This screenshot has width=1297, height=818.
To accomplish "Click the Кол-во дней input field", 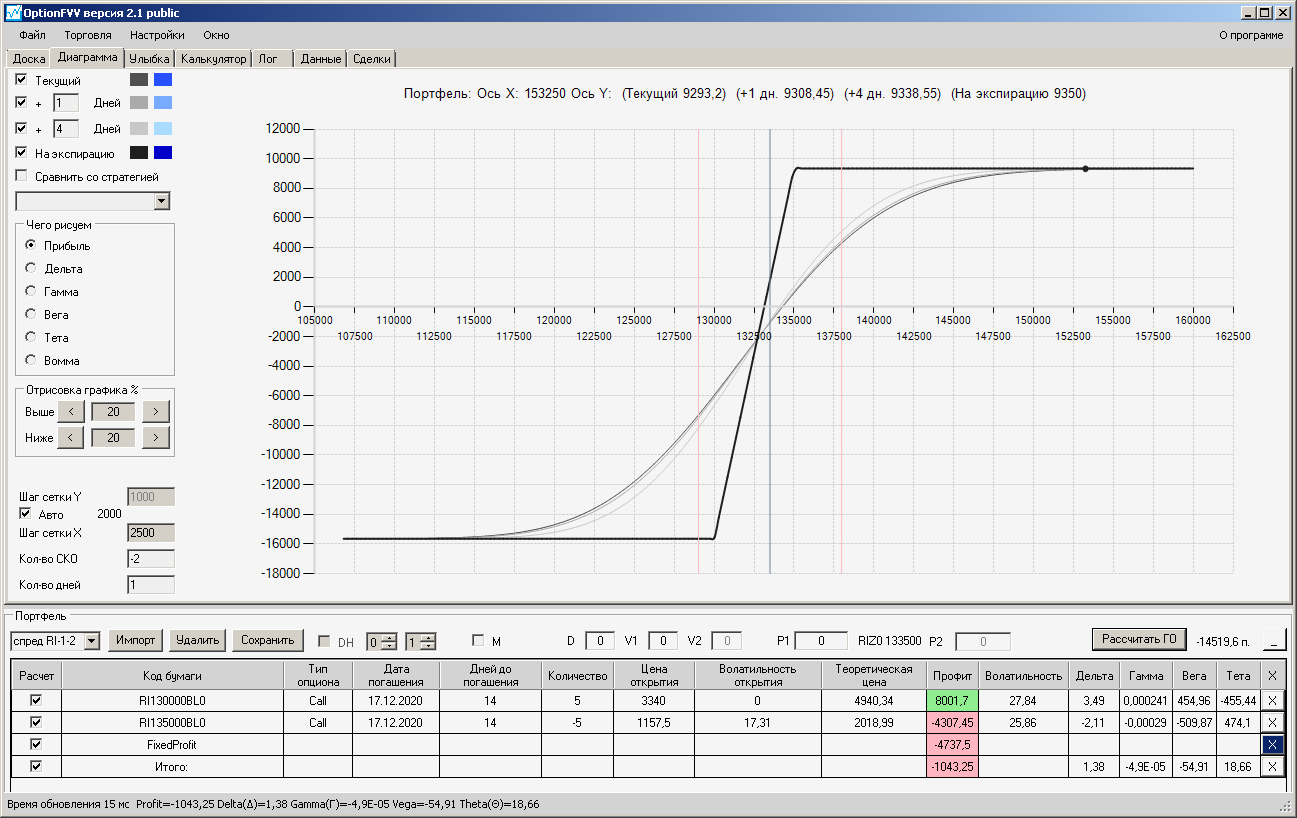I will coord(151,584).
